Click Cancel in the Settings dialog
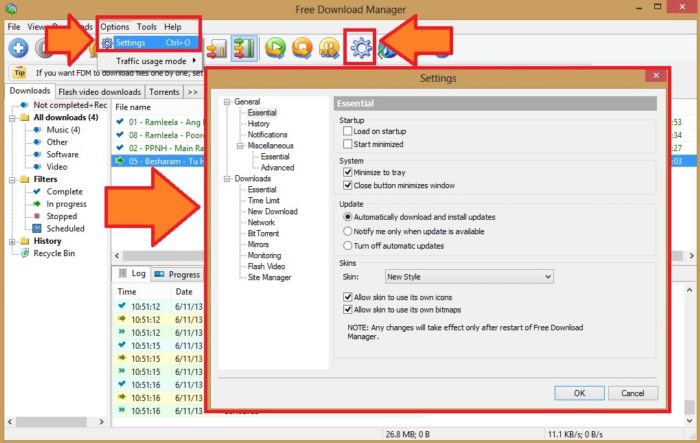 click(x=633, y=393)
